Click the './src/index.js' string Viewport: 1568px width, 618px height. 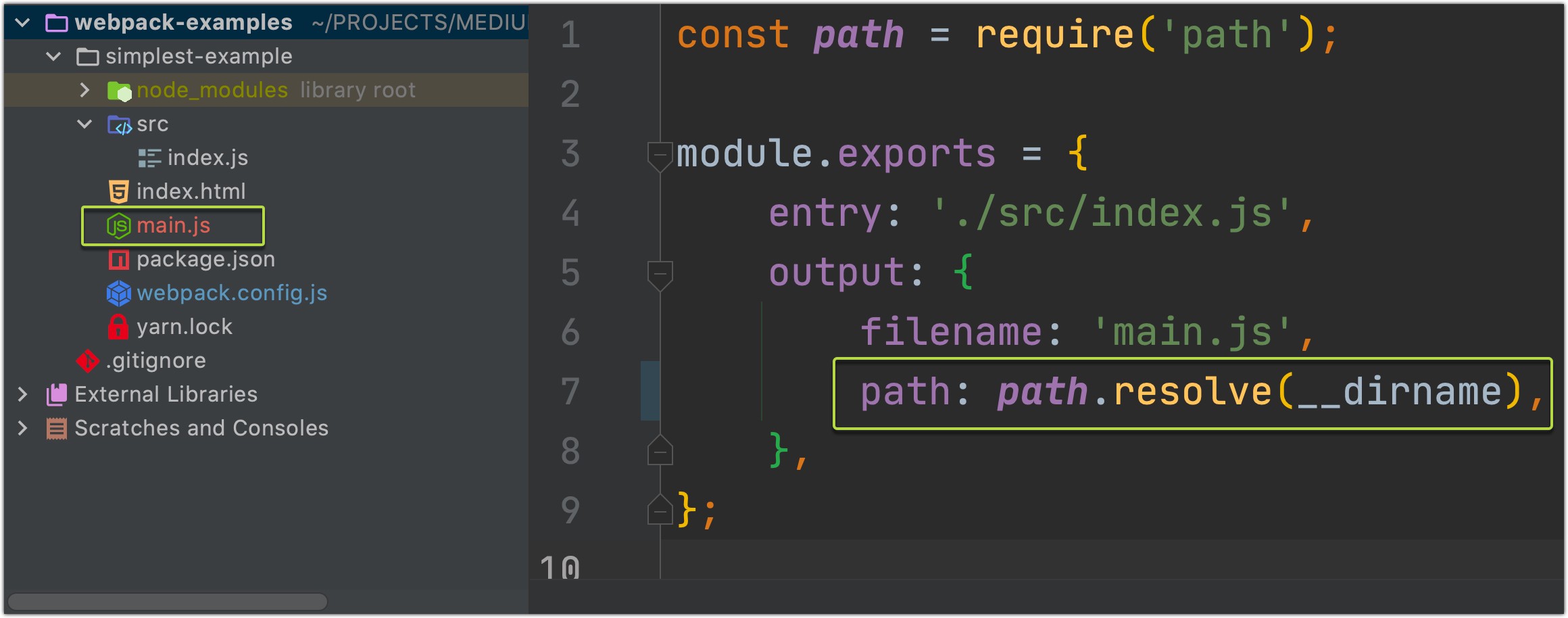coord(1112,214)
